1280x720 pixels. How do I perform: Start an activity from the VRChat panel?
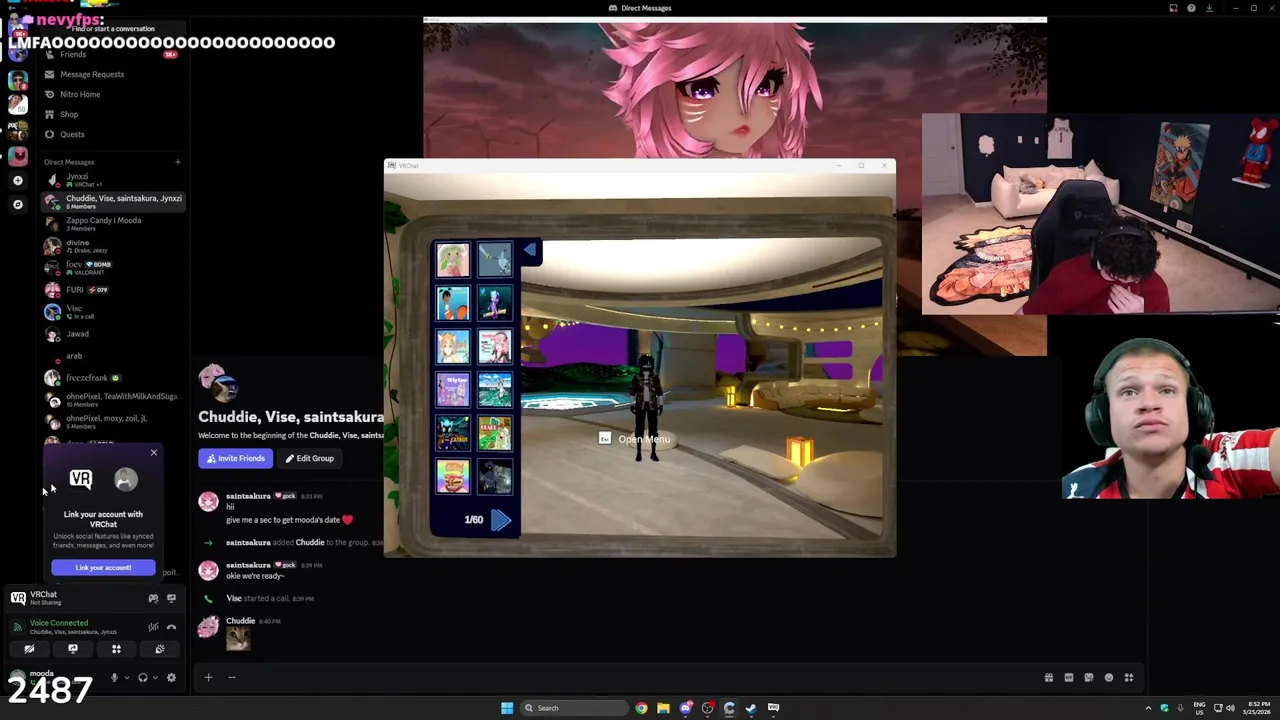coord(153,598)
